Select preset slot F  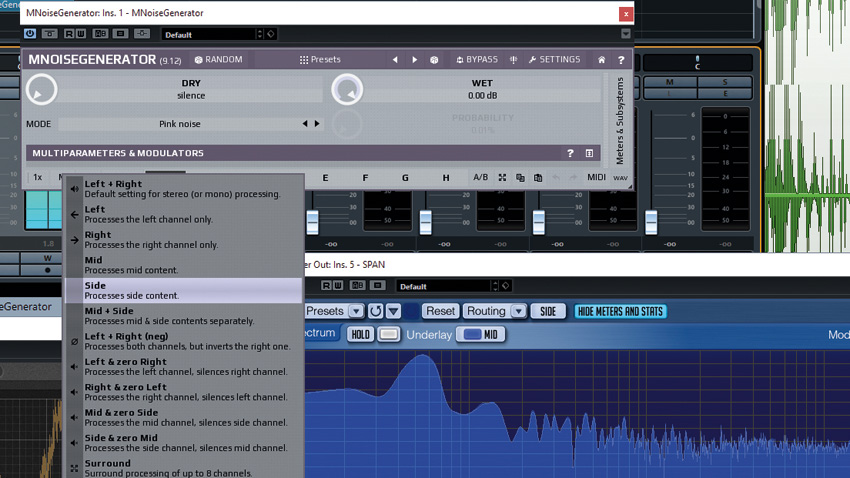[365, 178]
